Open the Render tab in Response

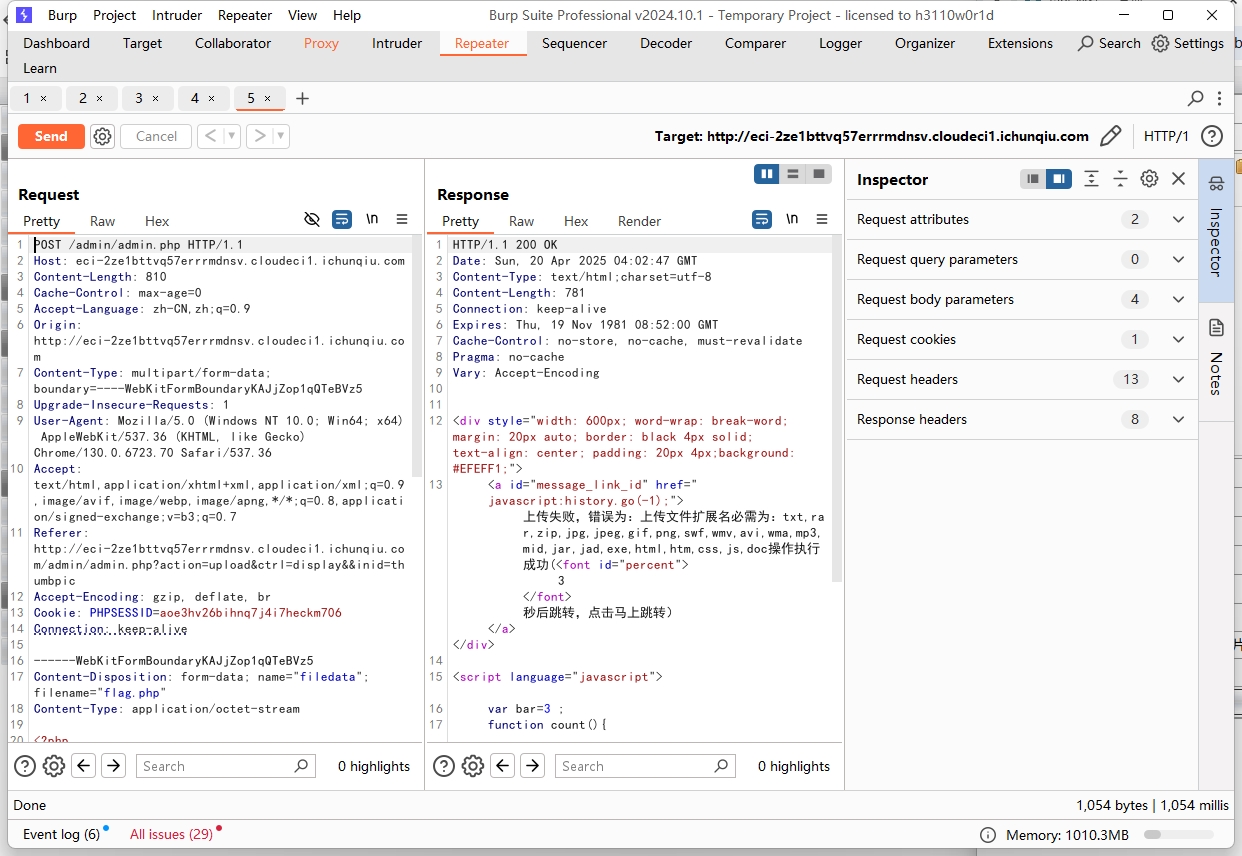[639, 221]
